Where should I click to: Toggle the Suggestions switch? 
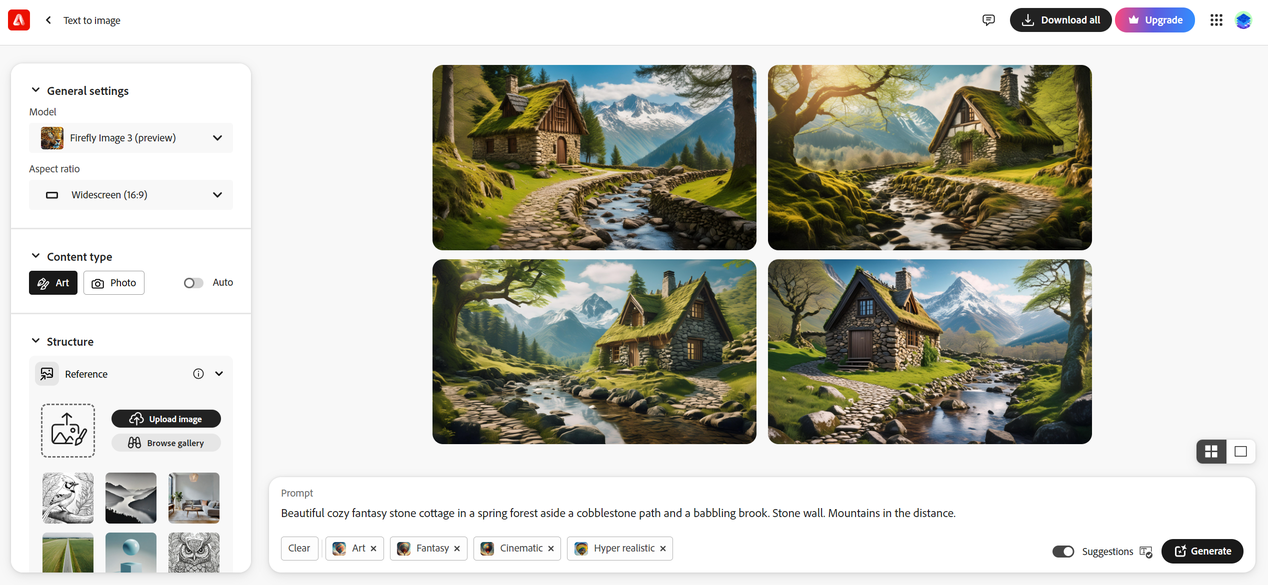[x=1063, y=551]
